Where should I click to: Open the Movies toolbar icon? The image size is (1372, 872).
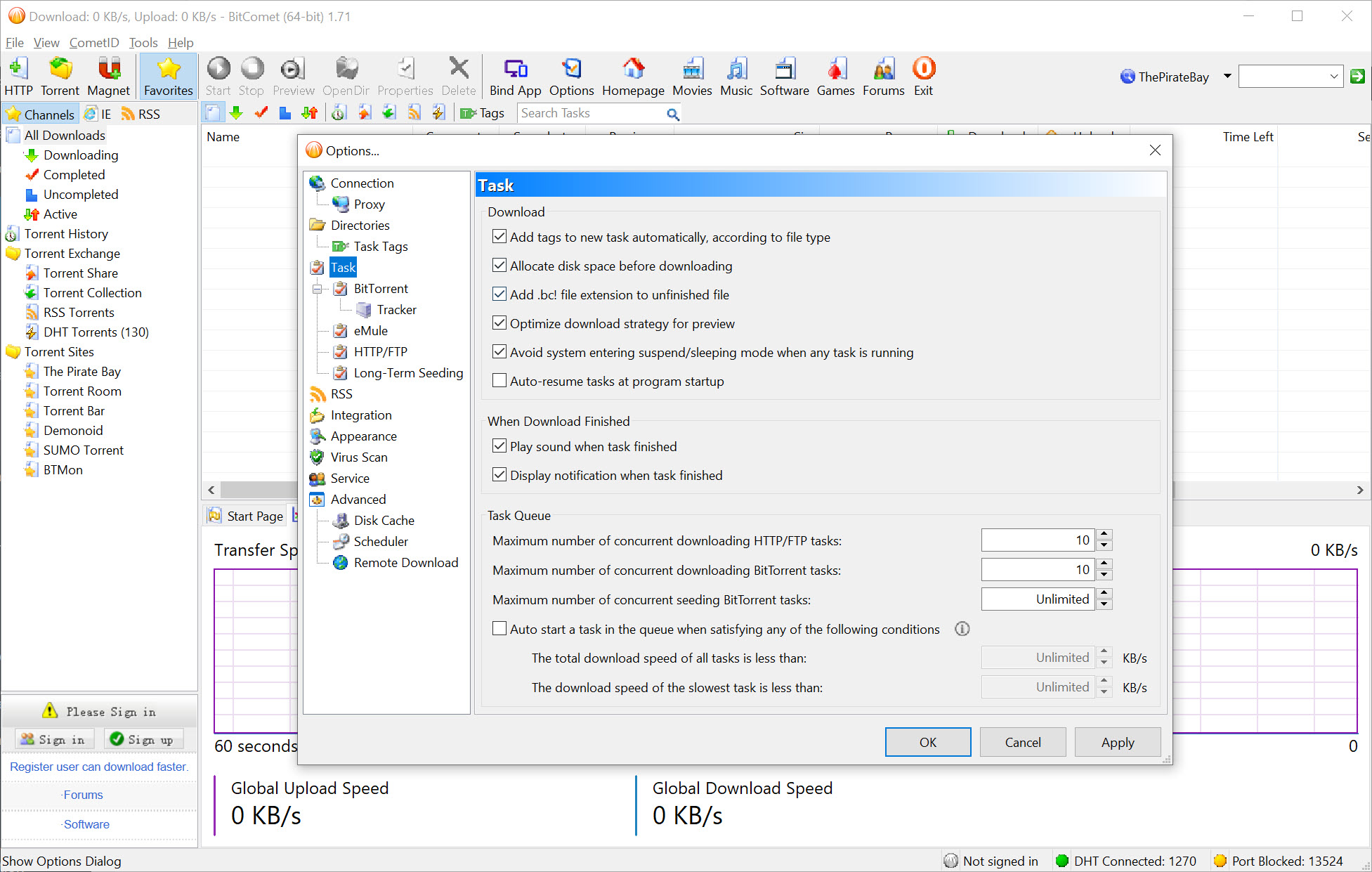coord(692,77)
